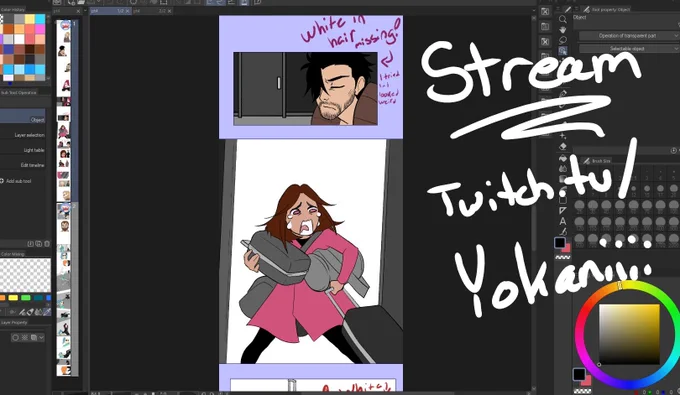
Task: Close the 2/2 canvas tab
Action: [170, 11]
